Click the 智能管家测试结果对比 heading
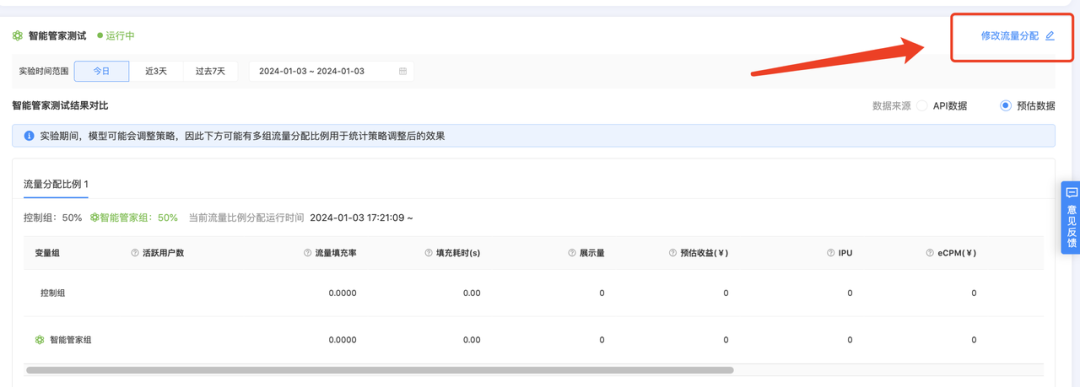Image resolution: width=1080 pixels, height=387 pixels. pos(60,106)
